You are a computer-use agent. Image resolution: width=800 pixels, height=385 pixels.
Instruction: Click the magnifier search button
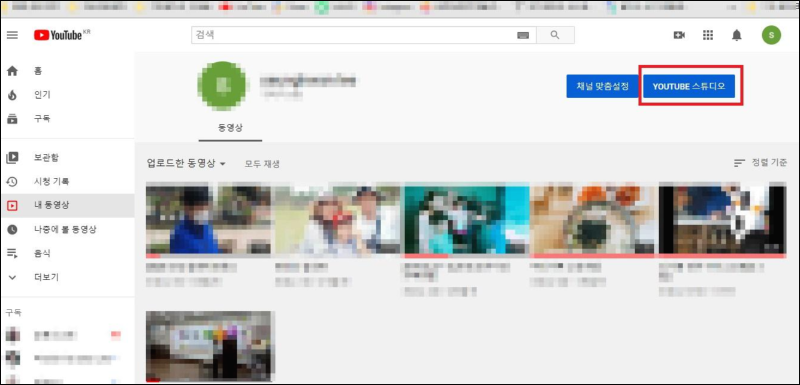coord(555,35)
